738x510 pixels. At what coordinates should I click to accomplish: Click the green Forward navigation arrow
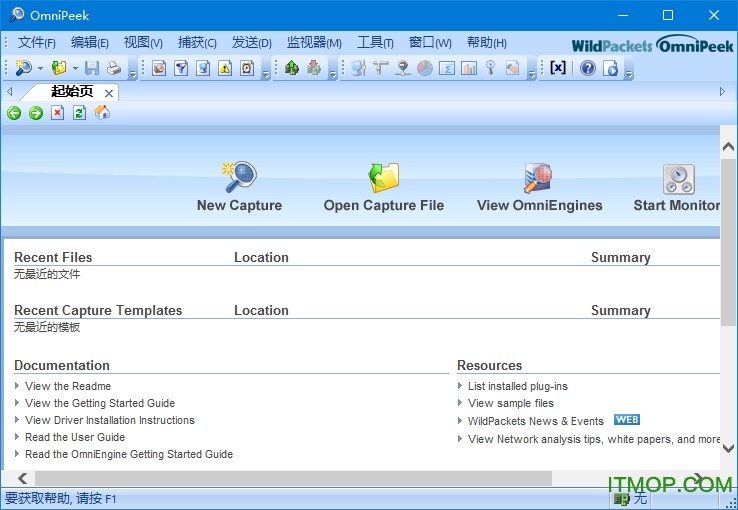36,113
